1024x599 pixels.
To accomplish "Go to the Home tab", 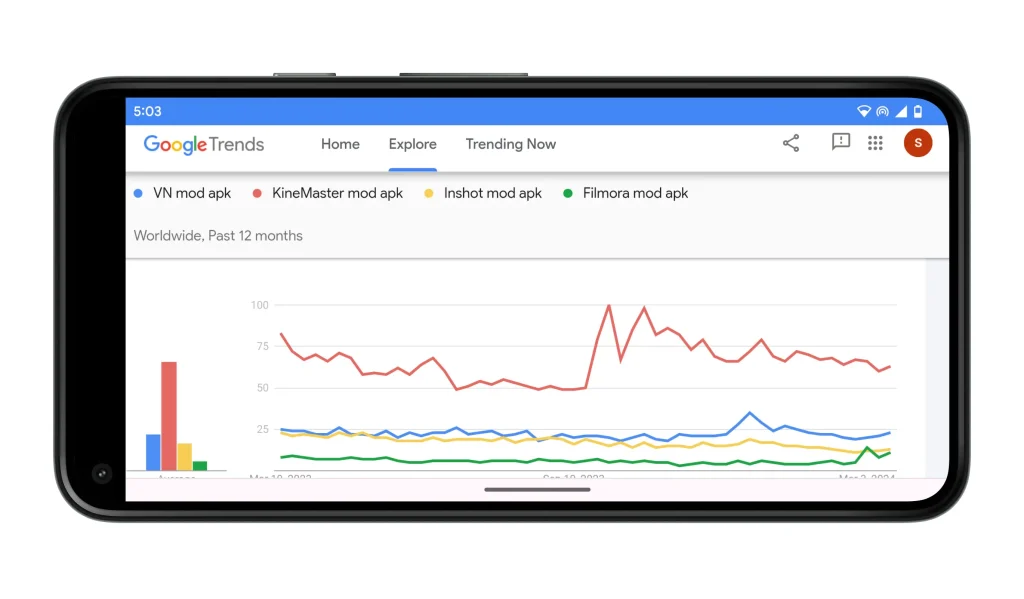I will tap(340, 144).
